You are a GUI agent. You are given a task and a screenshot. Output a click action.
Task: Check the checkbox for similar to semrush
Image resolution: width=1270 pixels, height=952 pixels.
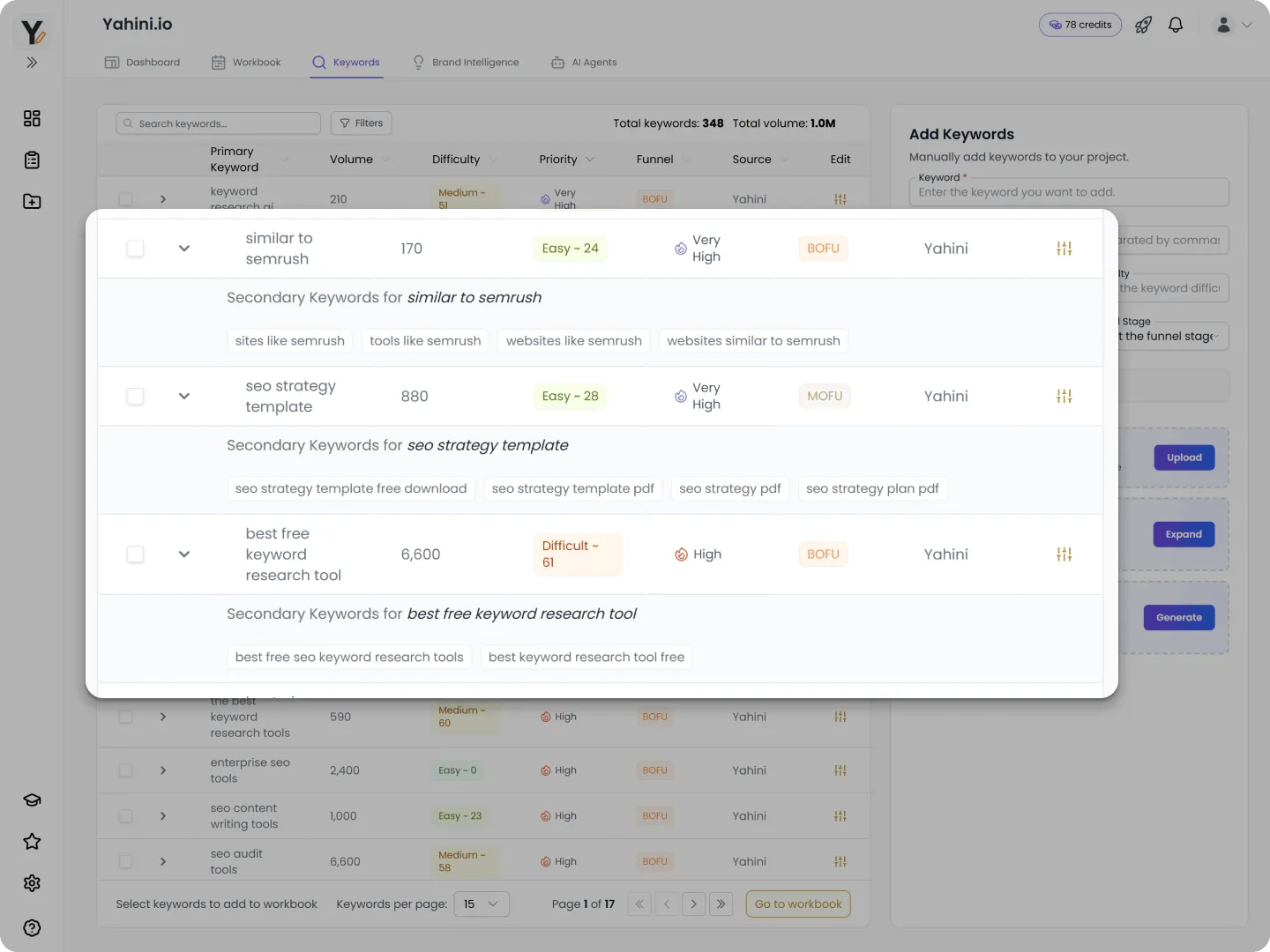tap(135, 248)
